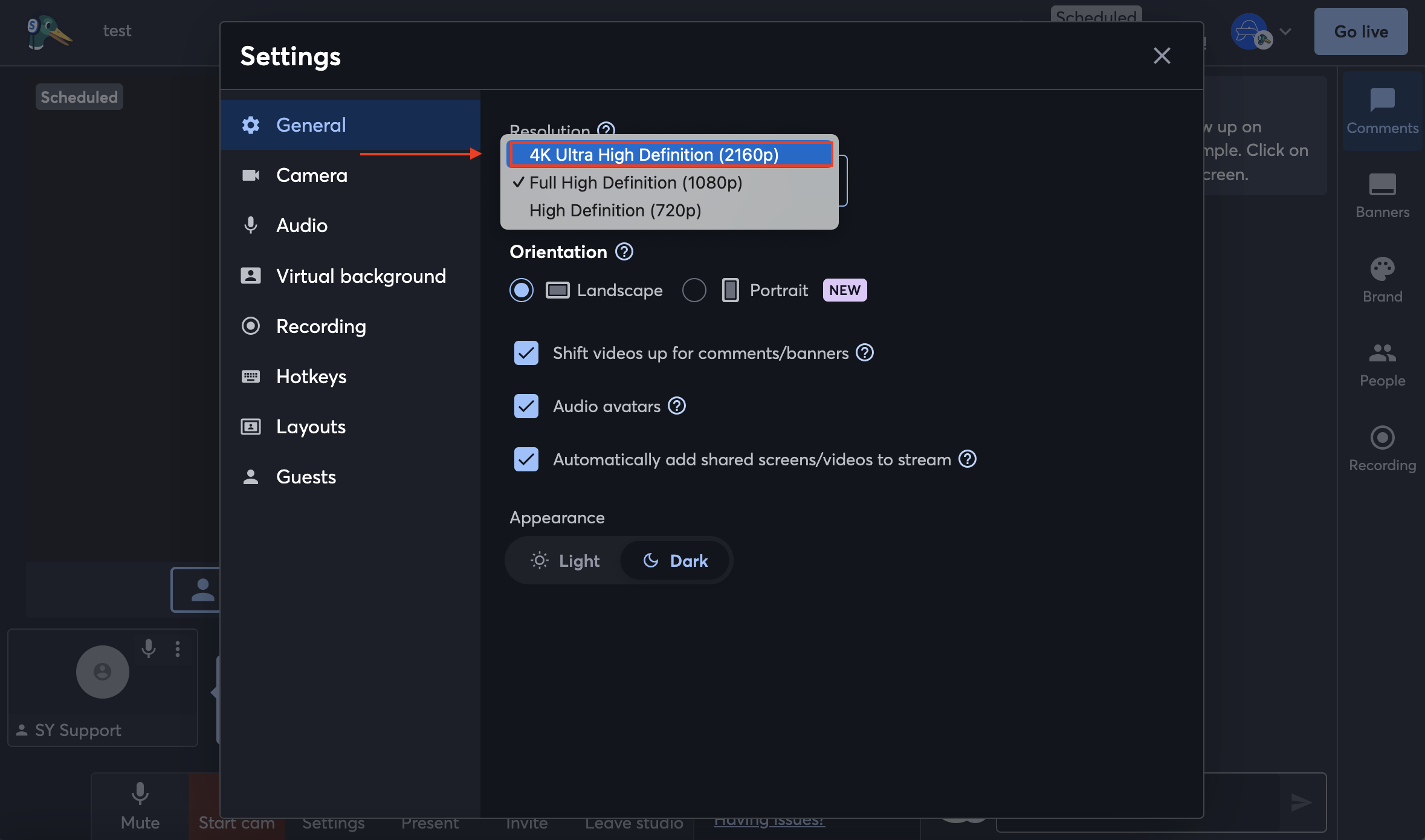Select Portrait orientation radio button
This screenshot has height=840, width=1425.
pos(694,290)
